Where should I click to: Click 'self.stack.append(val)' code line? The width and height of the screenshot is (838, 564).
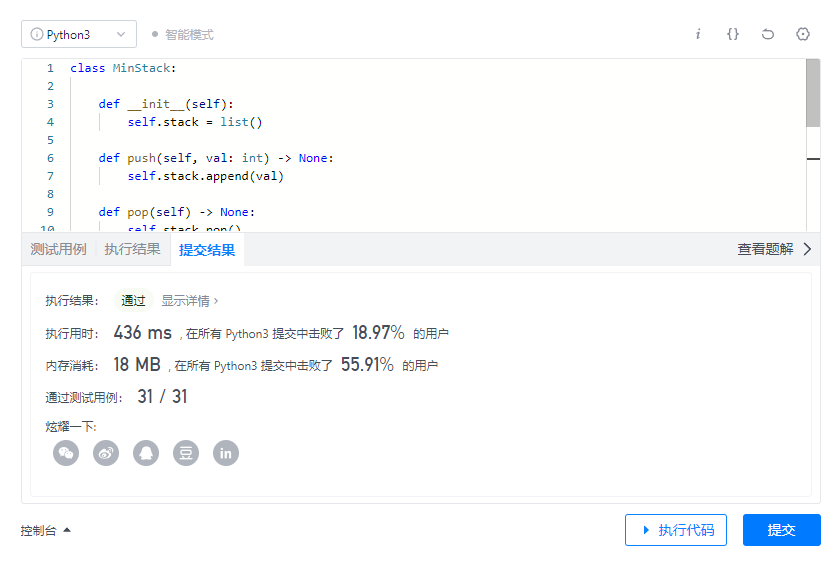coord(205,176)
